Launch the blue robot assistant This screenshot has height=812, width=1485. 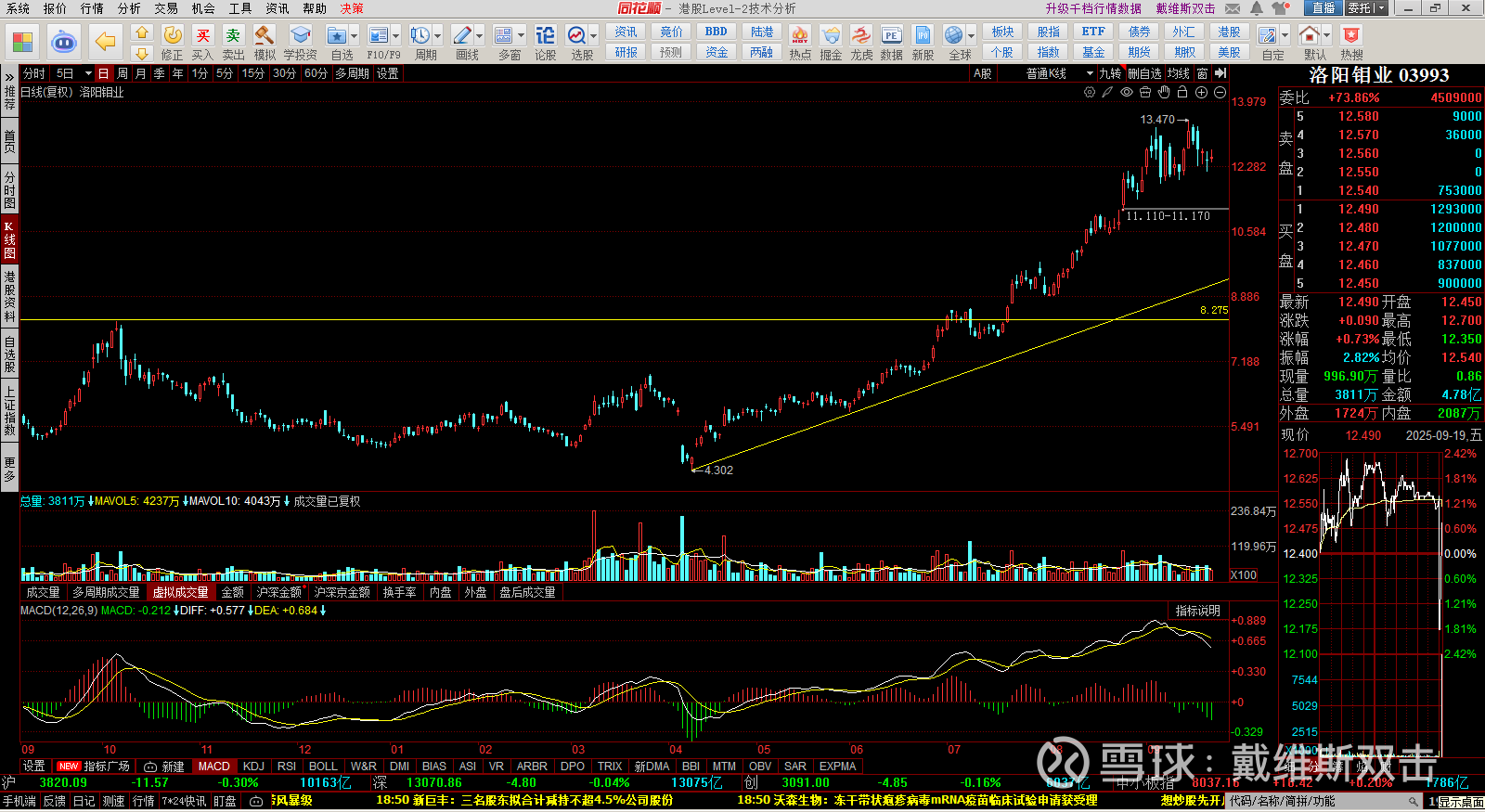(x=63, y=42)
